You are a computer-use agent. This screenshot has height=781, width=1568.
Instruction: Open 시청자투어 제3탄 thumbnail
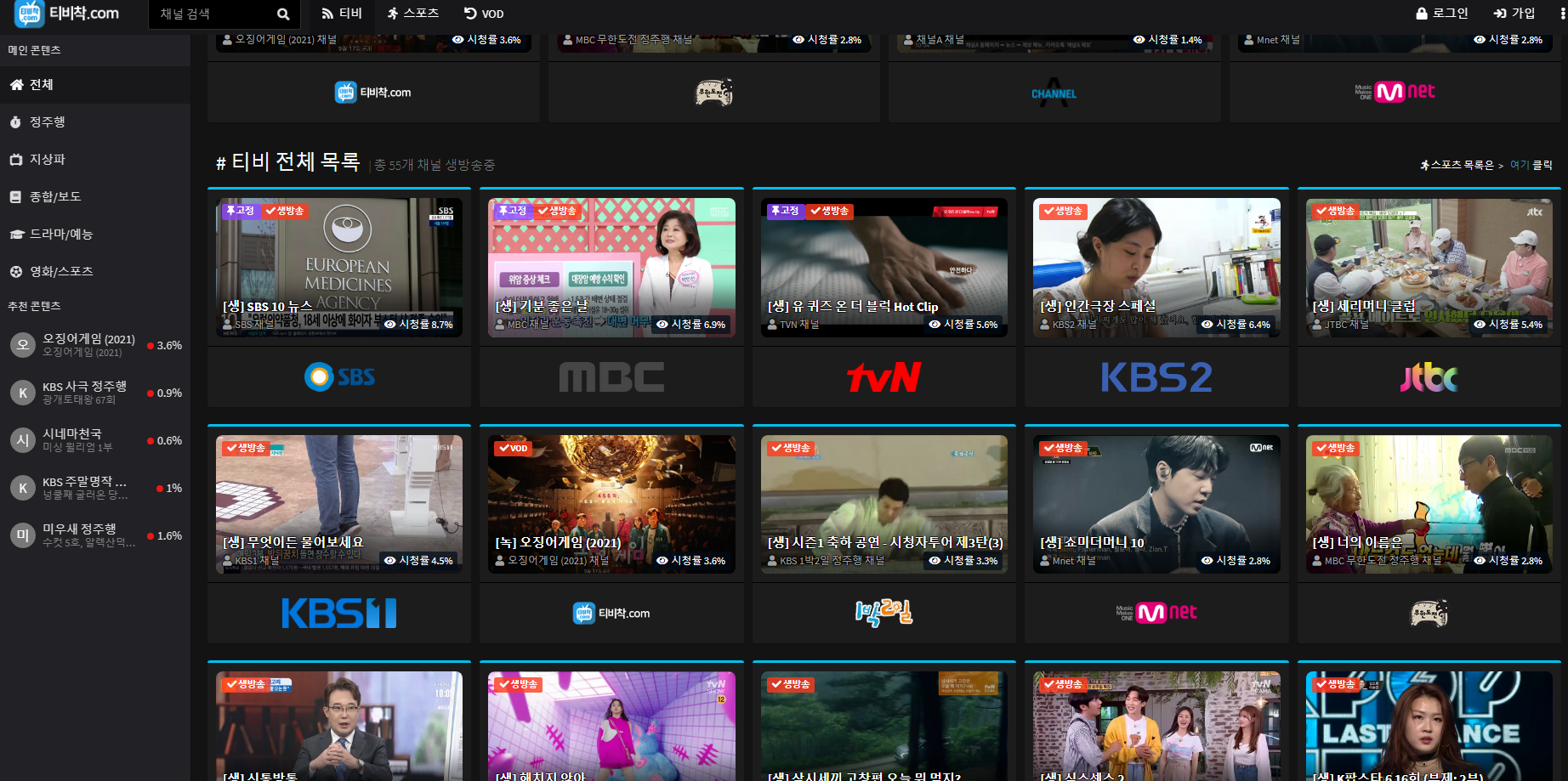(883, 504)
